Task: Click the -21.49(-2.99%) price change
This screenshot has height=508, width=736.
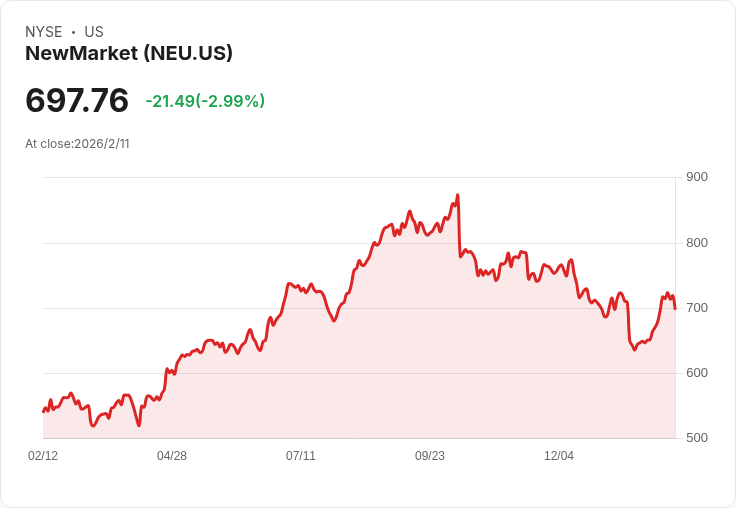Action: [x=205, y=101]
